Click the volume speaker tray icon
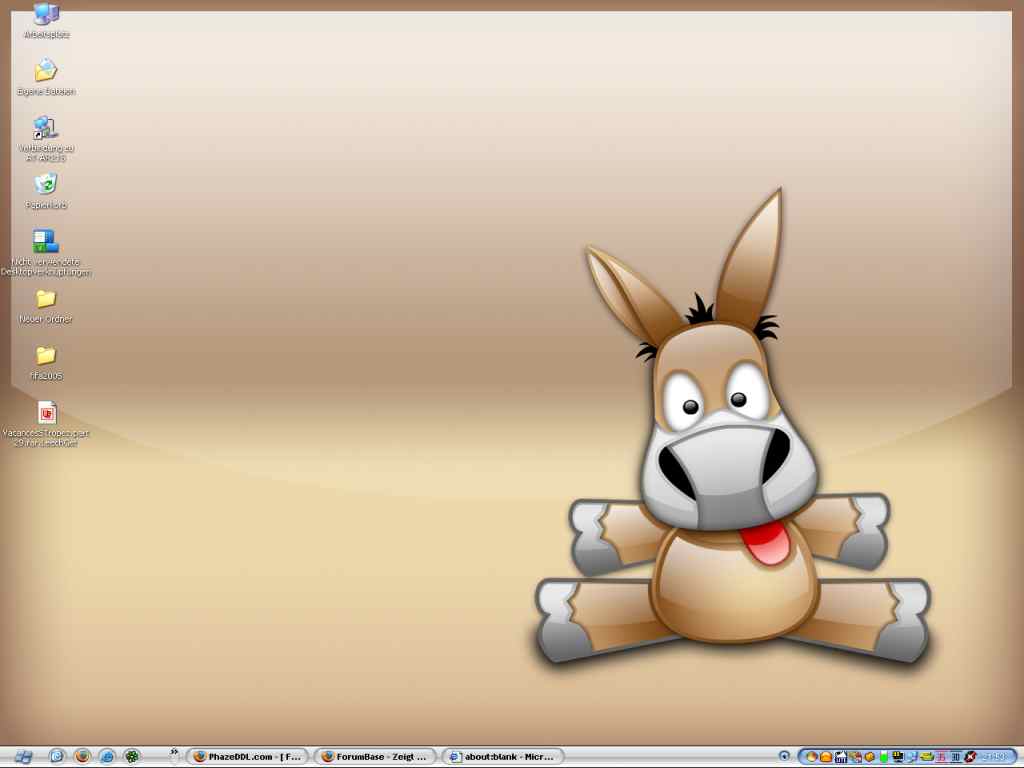1024x768 pixels. click(x=870, y=757)
